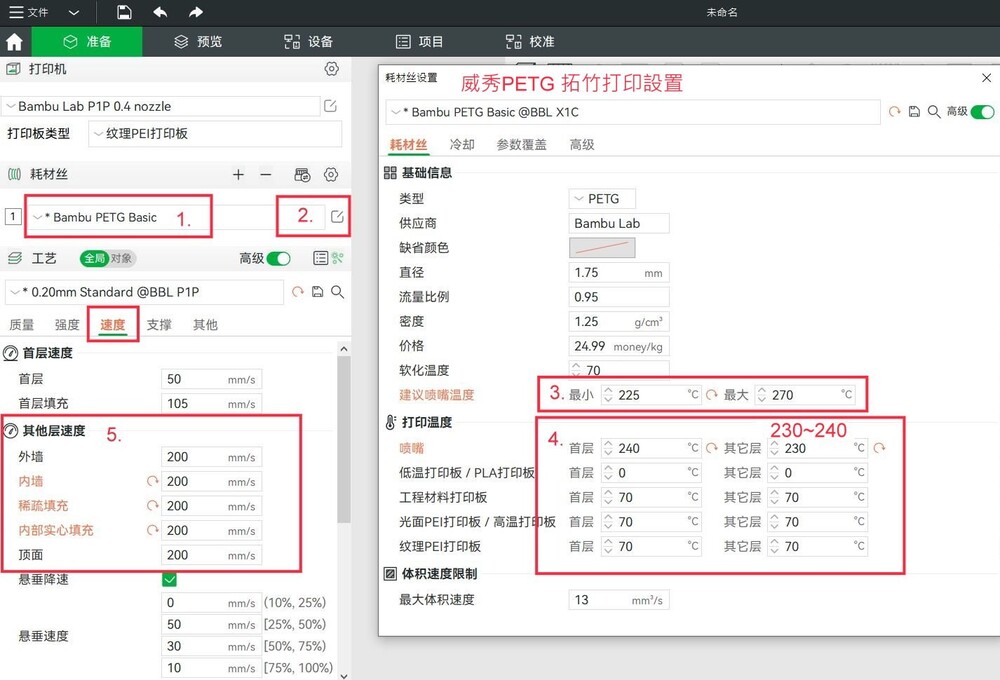
Task: Remove a filament with the minus icon
Action: 266,174
